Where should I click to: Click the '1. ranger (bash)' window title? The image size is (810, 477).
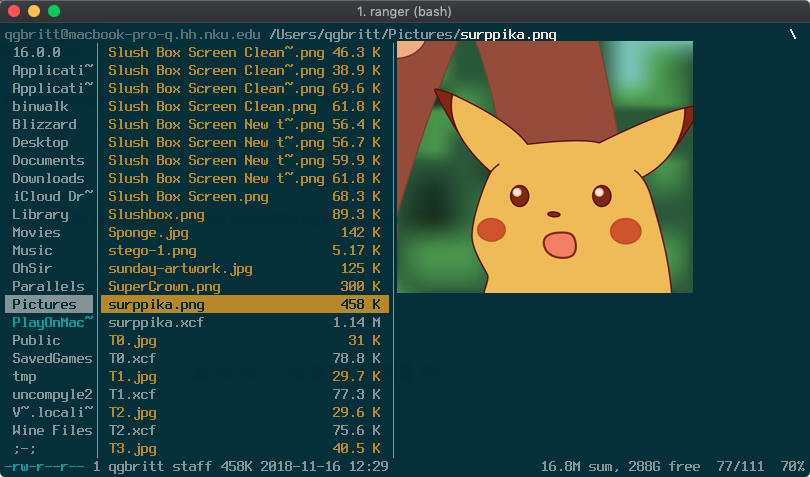click(x=404, y=11)
